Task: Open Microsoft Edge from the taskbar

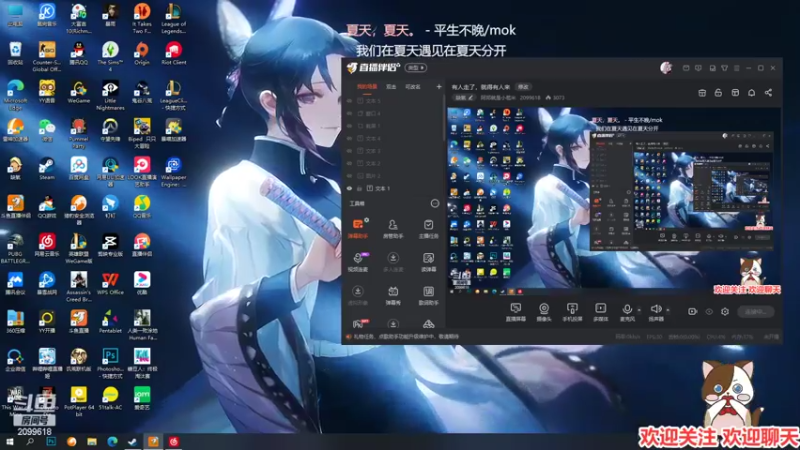Action: (x=112, y=441)
